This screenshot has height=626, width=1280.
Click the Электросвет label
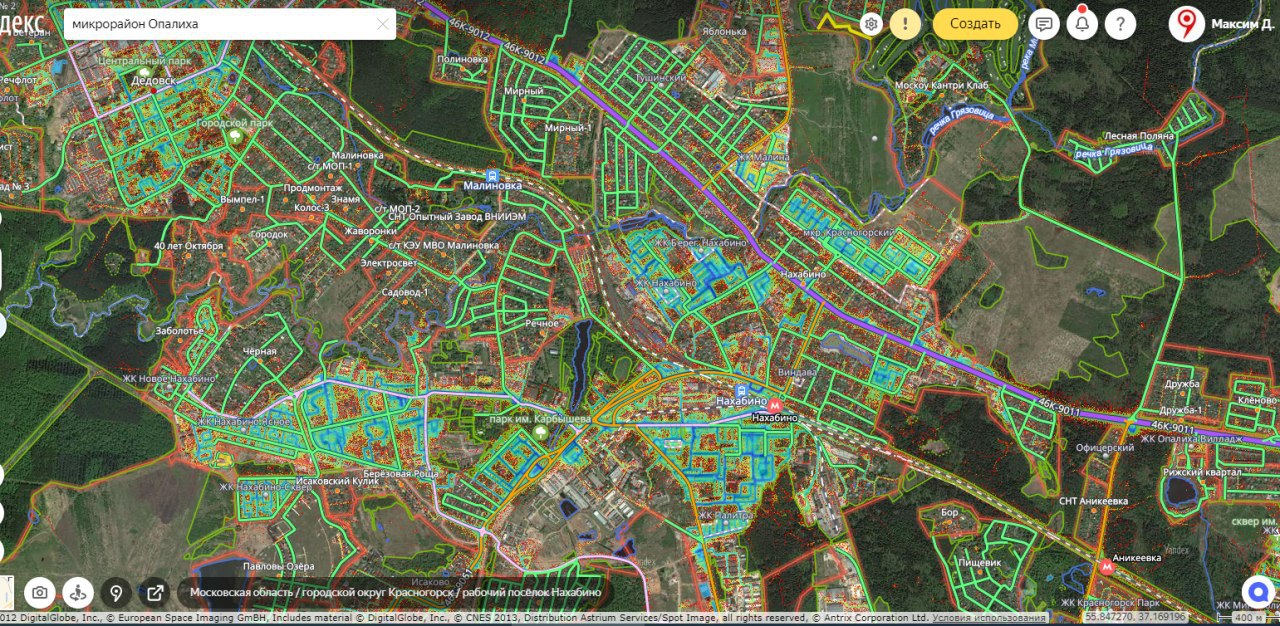[390, 263]
